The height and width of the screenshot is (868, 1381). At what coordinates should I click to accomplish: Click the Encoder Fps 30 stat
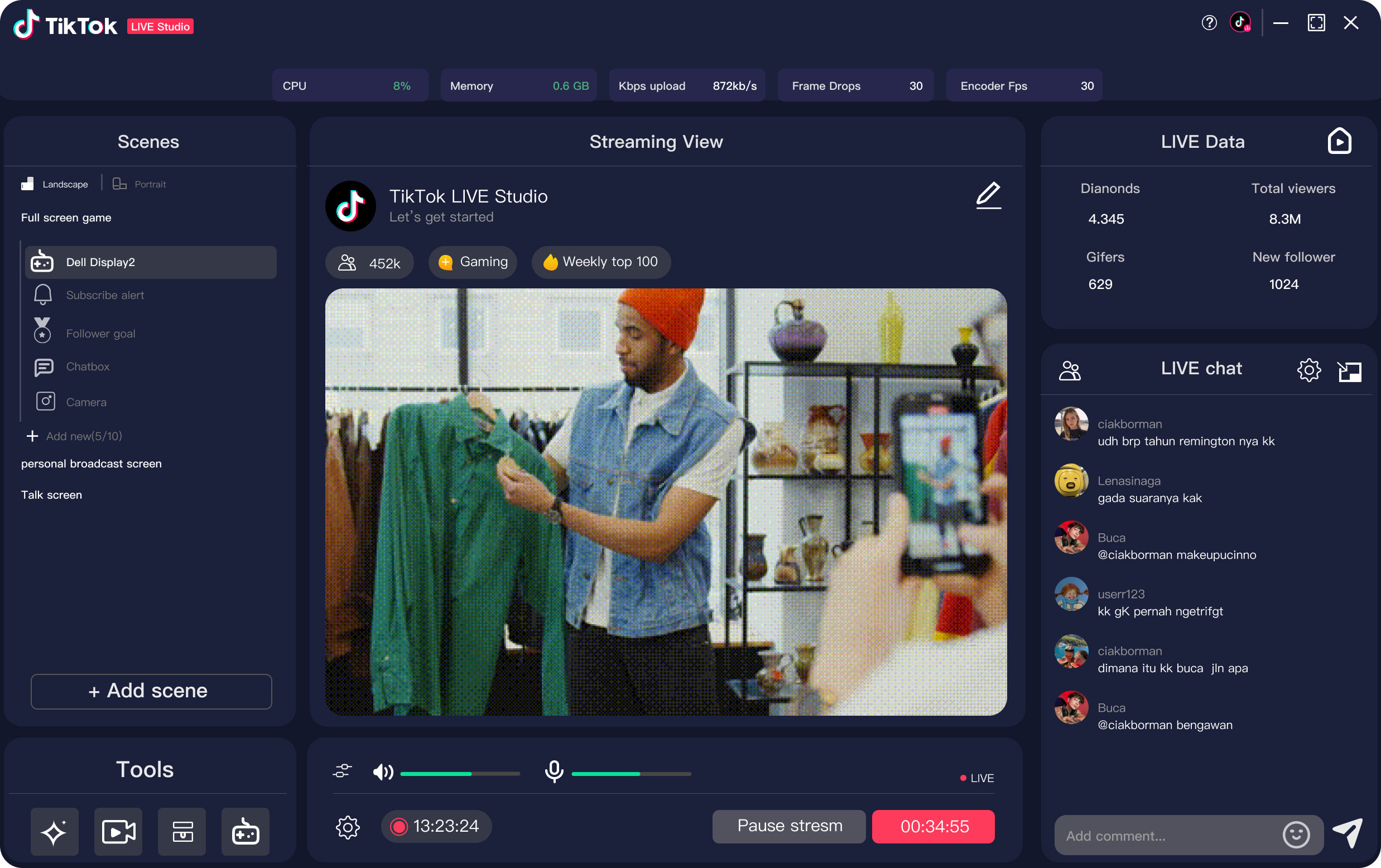pyautogui.click(x=1024, y=85)
